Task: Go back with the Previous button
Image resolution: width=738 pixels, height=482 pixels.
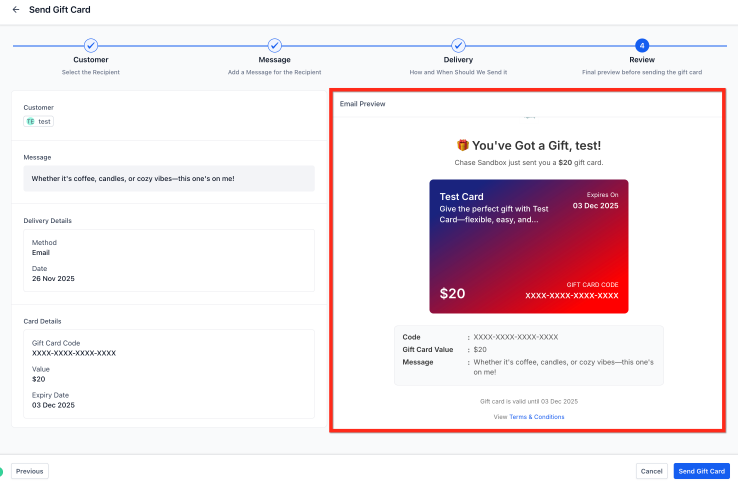Action: (29, 471)
